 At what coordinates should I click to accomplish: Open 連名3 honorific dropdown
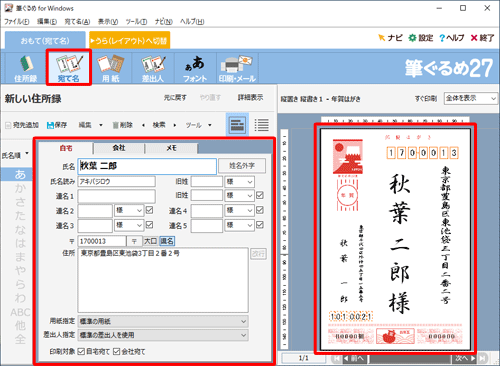tap(129, 225)
